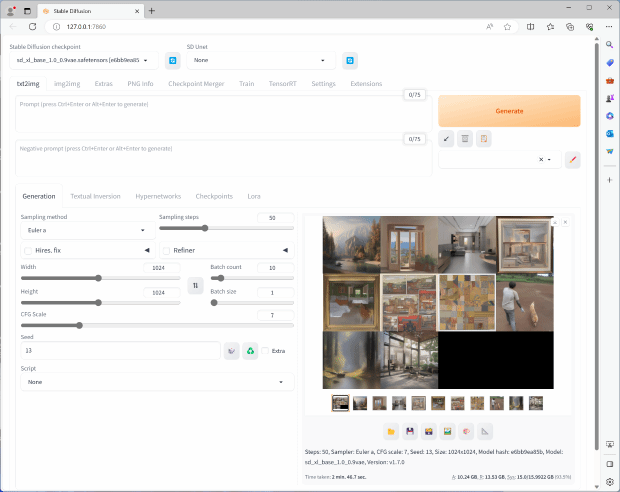
Task: Adjust the Batch count slider
Action: coord(252,278)
